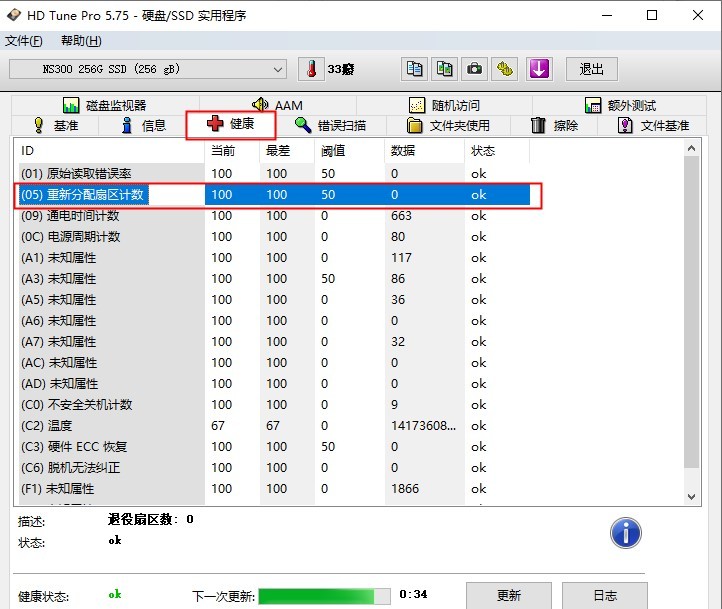Switch to the 磁盘监视器 tab
Viewport: 722px width, 609px height.
click(x=104, y=105)
